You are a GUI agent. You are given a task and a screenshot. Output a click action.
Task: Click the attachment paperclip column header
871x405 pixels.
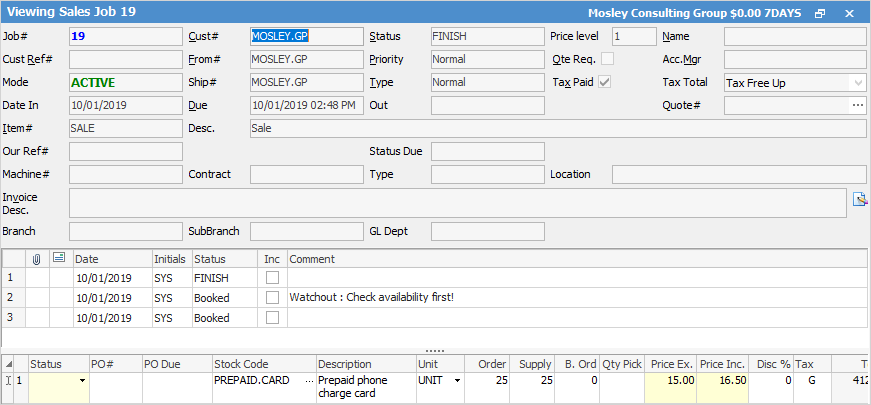pos(37,259)
